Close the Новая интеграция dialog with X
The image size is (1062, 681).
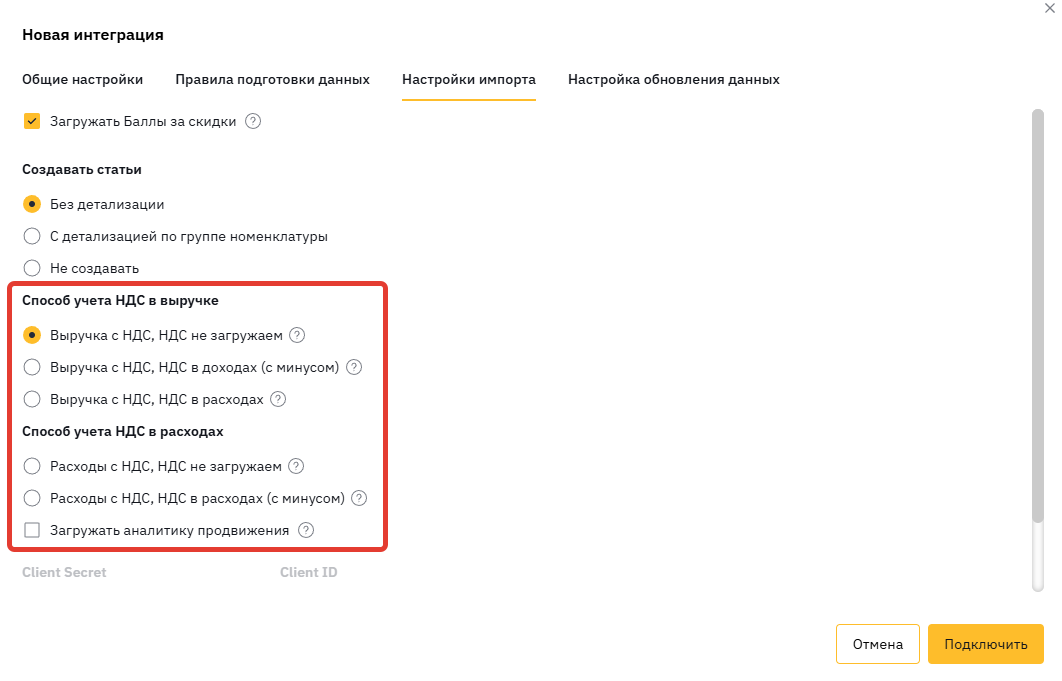(x=1050, y=8)
